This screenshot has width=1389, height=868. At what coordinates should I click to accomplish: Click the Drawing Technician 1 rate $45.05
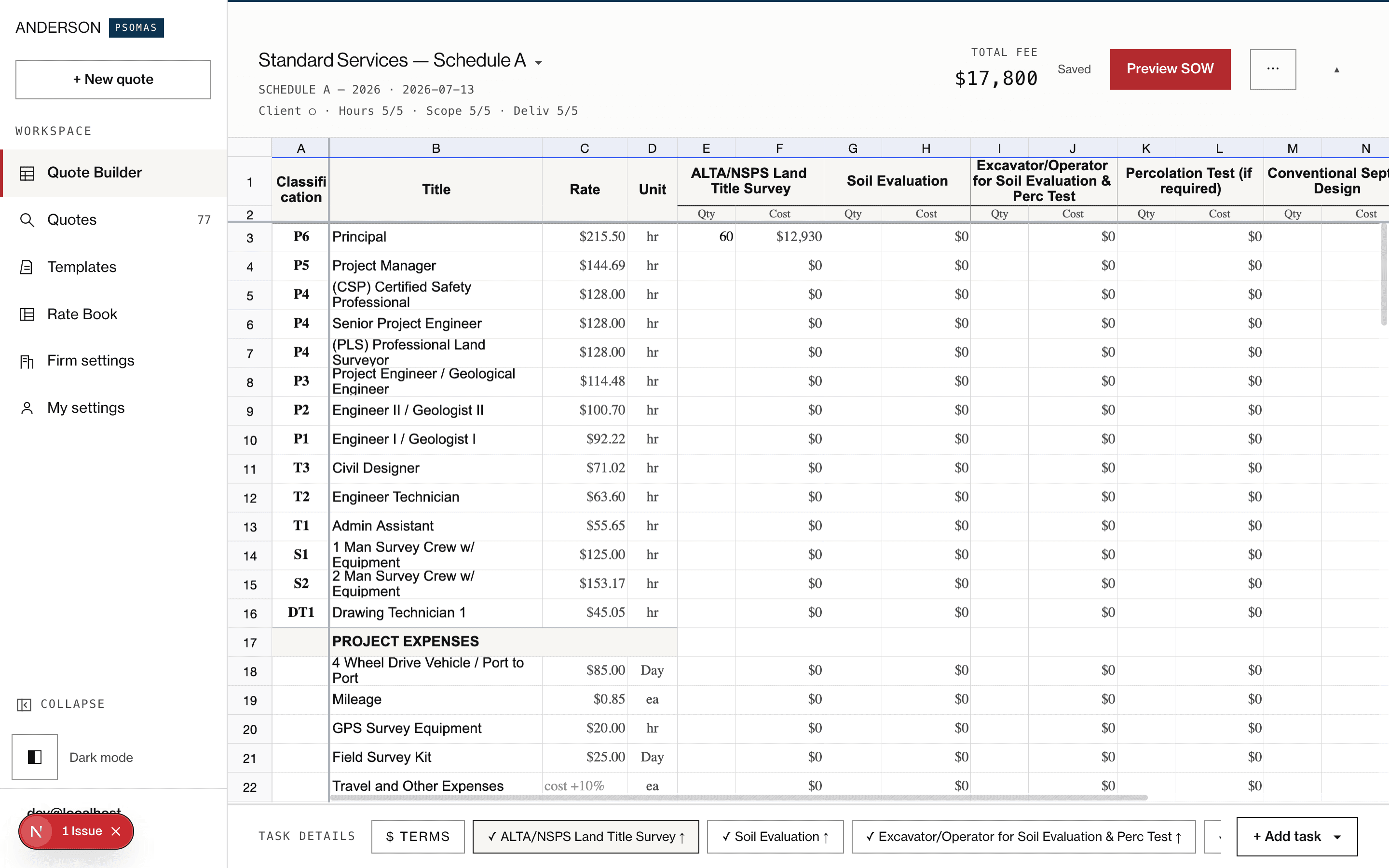tap(585, 612)
